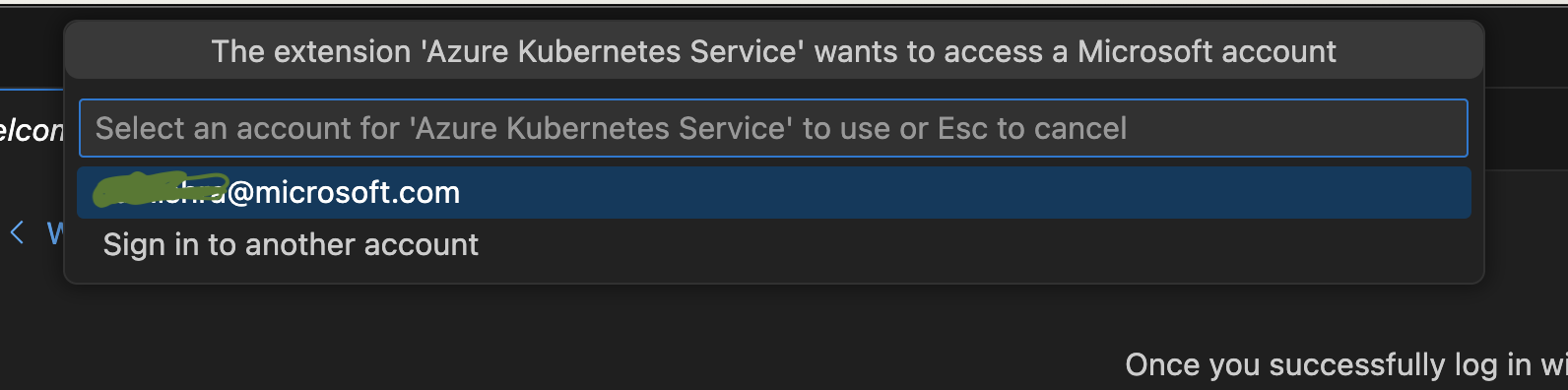Go back using the left chevron icon
Image resolution: width=1568 pixels, height=390 pixels.
(17, 233)
